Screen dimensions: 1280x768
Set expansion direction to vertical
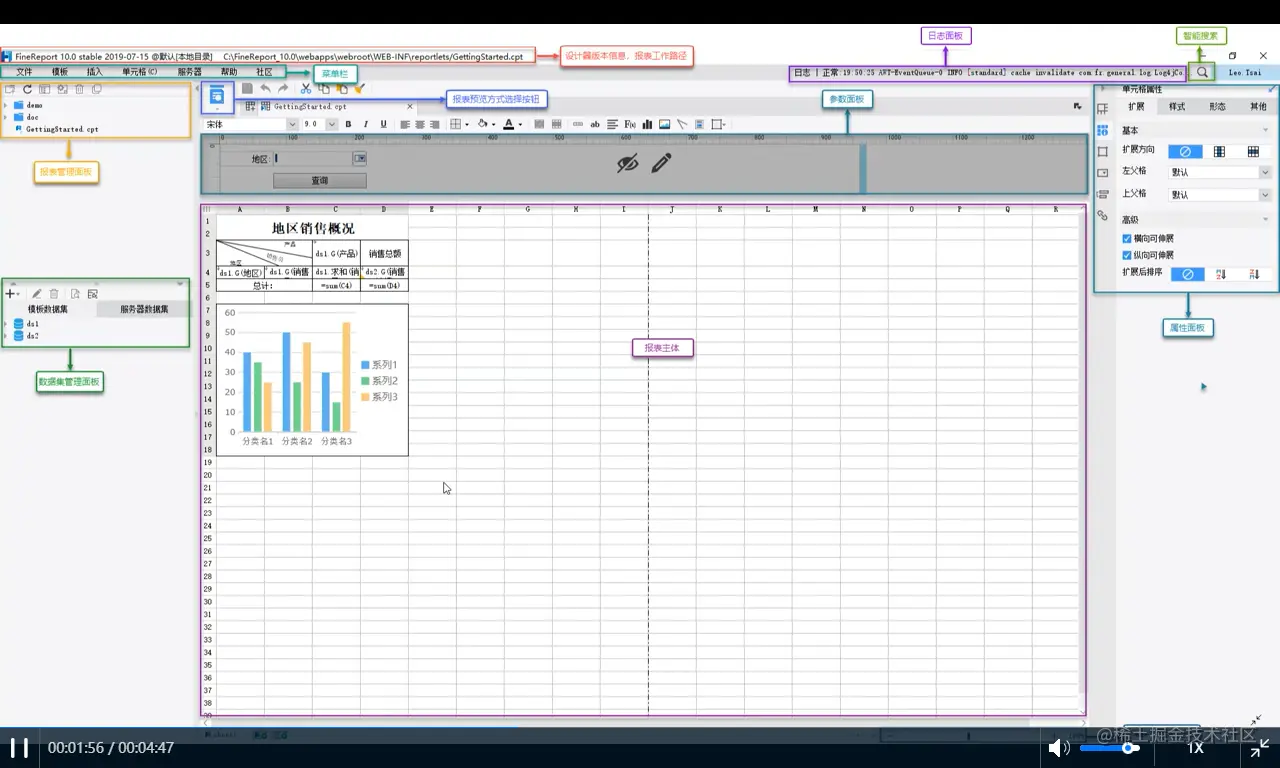(x=1219, y=151)
